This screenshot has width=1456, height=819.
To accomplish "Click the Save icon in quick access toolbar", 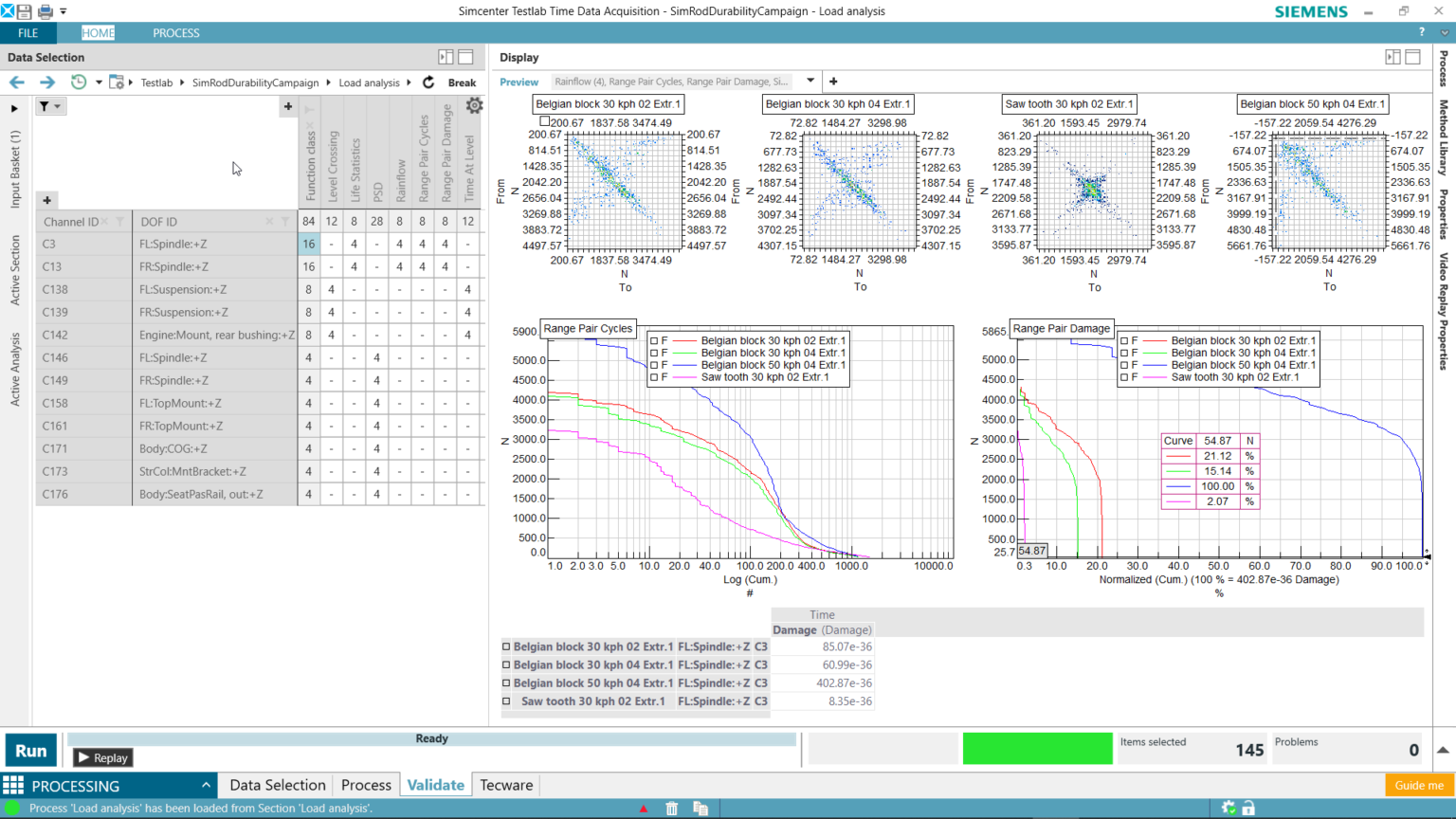I will pyautogui.click(x=23, y=11).
